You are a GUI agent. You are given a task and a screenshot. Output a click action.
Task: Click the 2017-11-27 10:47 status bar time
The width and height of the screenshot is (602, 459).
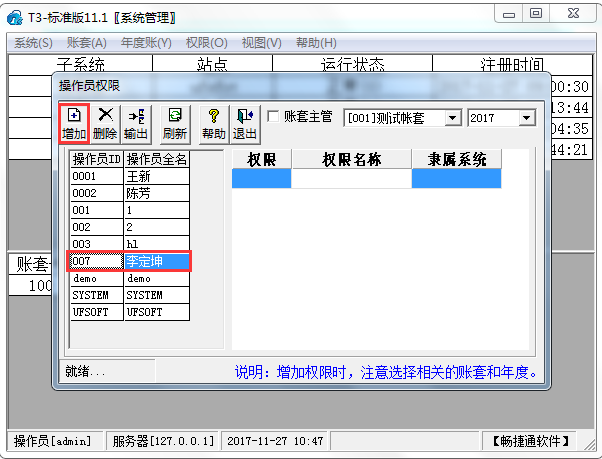point(275,441)
